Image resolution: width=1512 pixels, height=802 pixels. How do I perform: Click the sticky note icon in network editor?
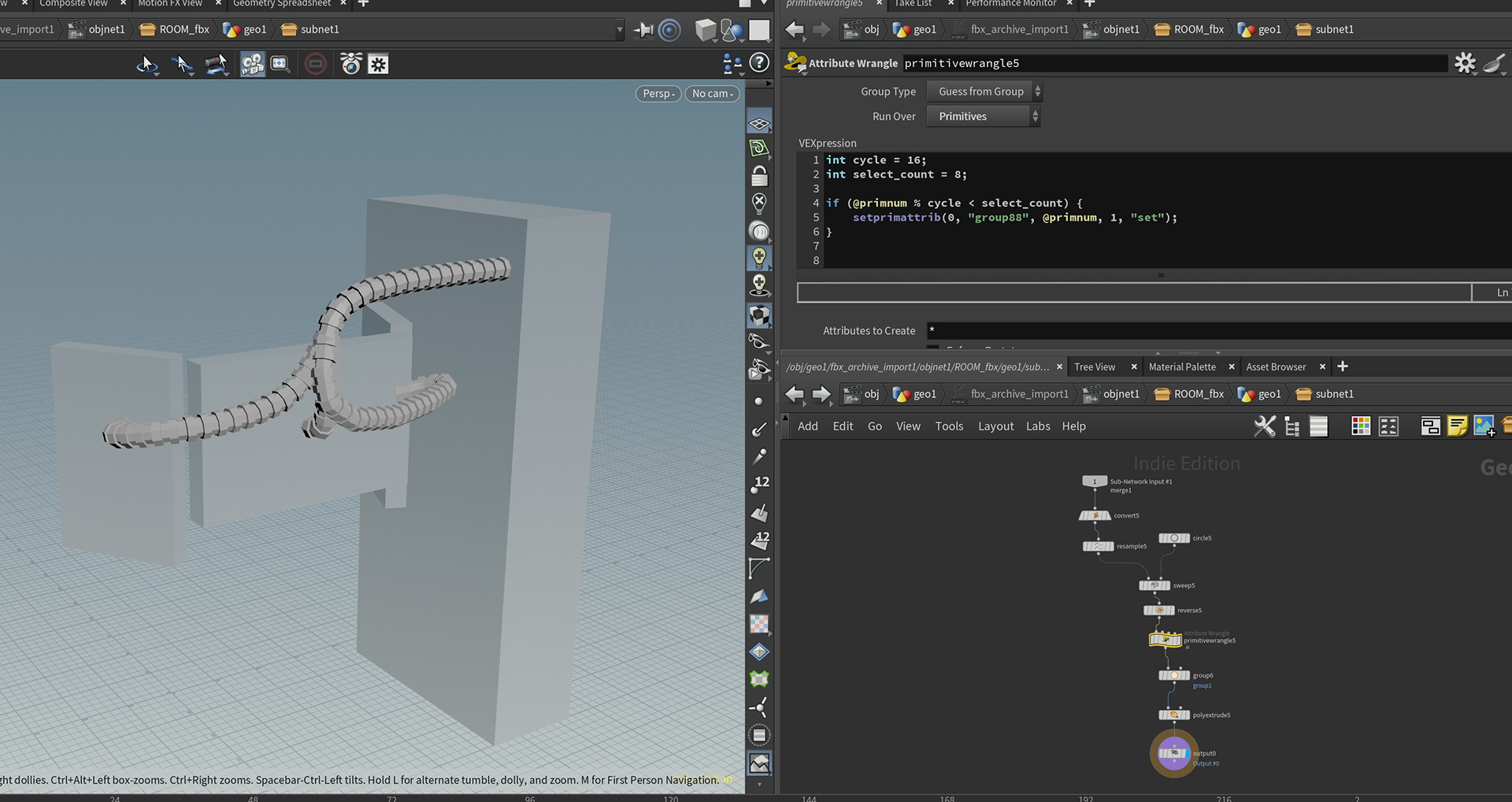1457,426
